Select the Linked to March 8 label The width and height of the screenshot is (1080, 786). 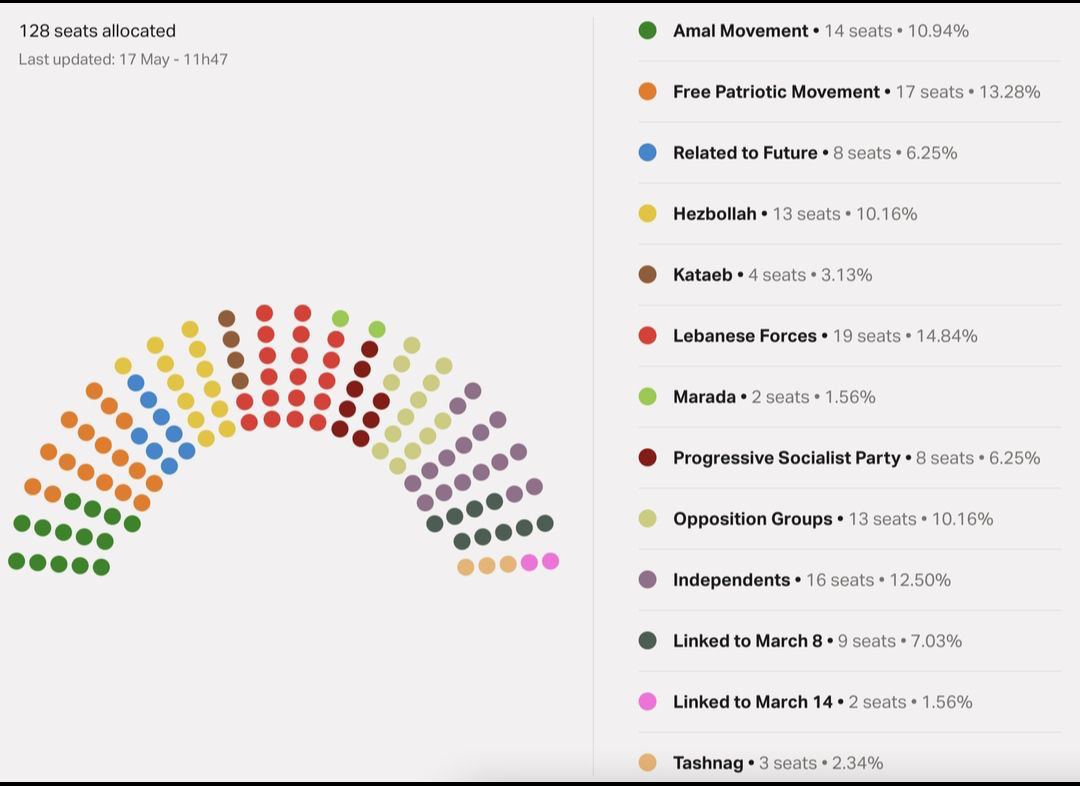coord(747,641)
